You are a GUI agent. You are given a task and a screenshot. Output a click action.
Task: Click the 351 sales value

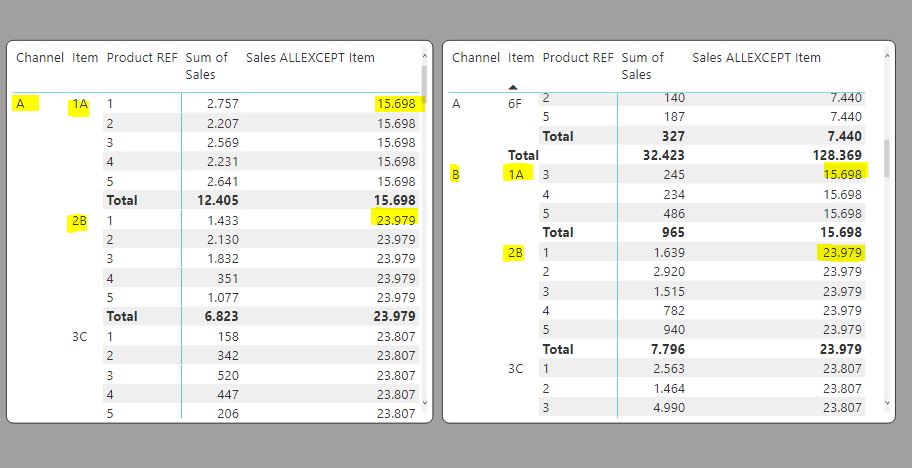tap(229, 278)
